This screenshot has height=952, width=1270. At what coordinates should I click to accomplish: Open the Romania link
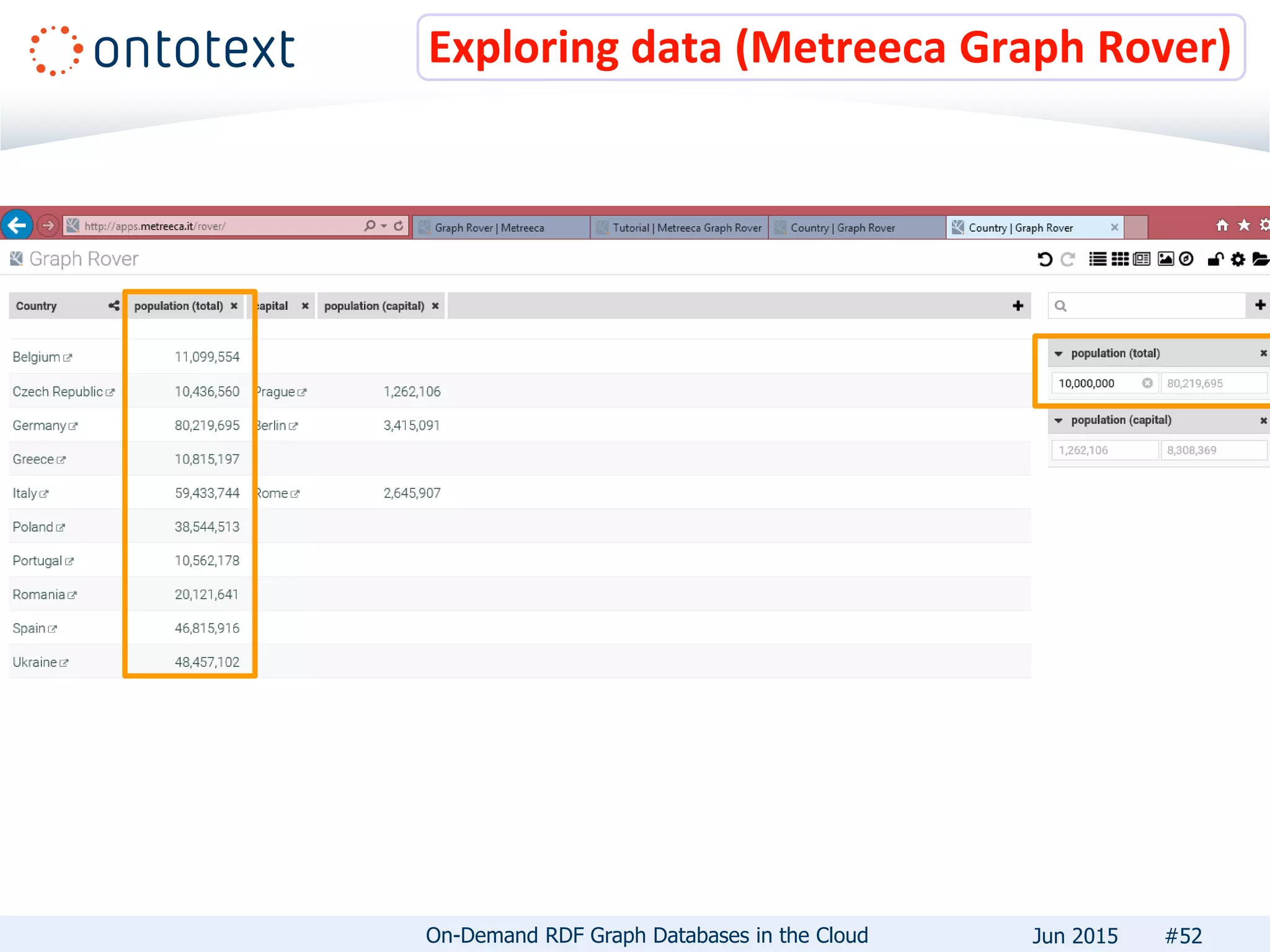click(45, 594)
